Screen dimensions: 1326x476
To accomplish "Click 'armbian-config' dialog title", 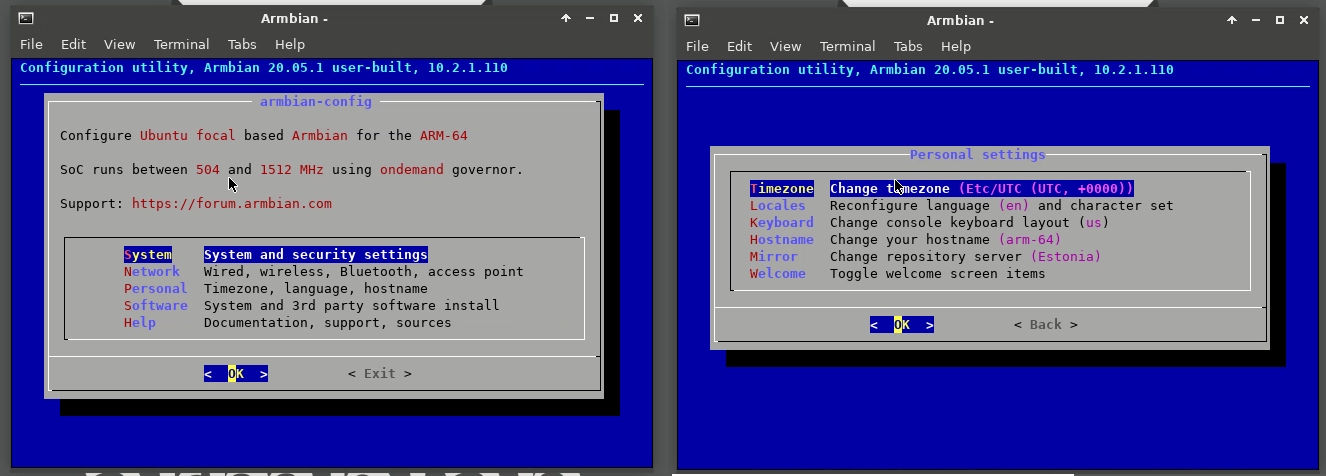I will [x=316, y=101].
